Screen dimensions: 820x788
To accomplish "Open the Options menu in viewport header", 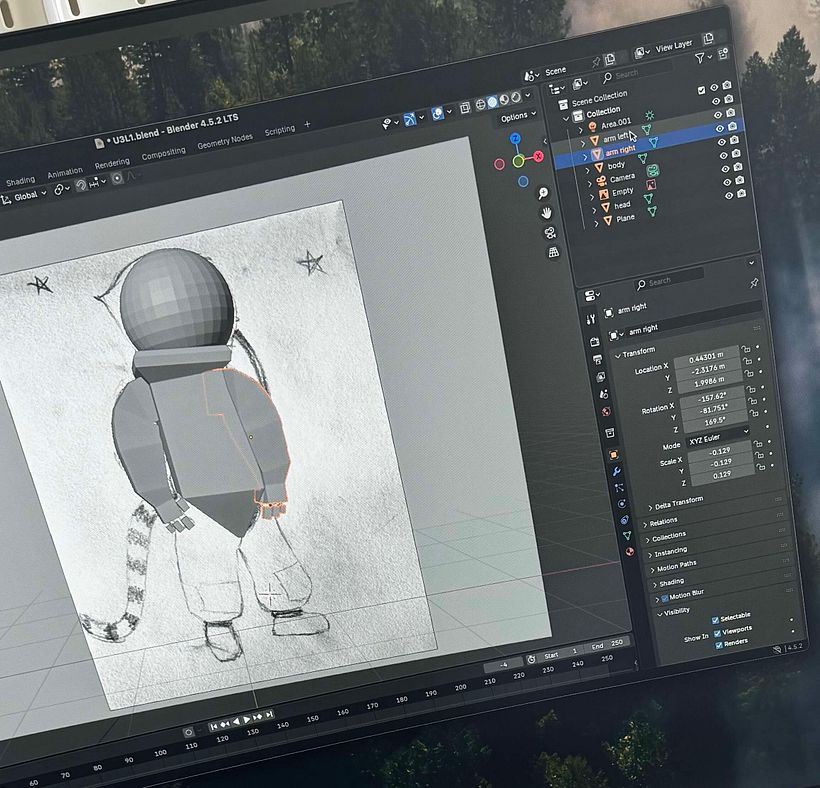I will coord(516,118).
